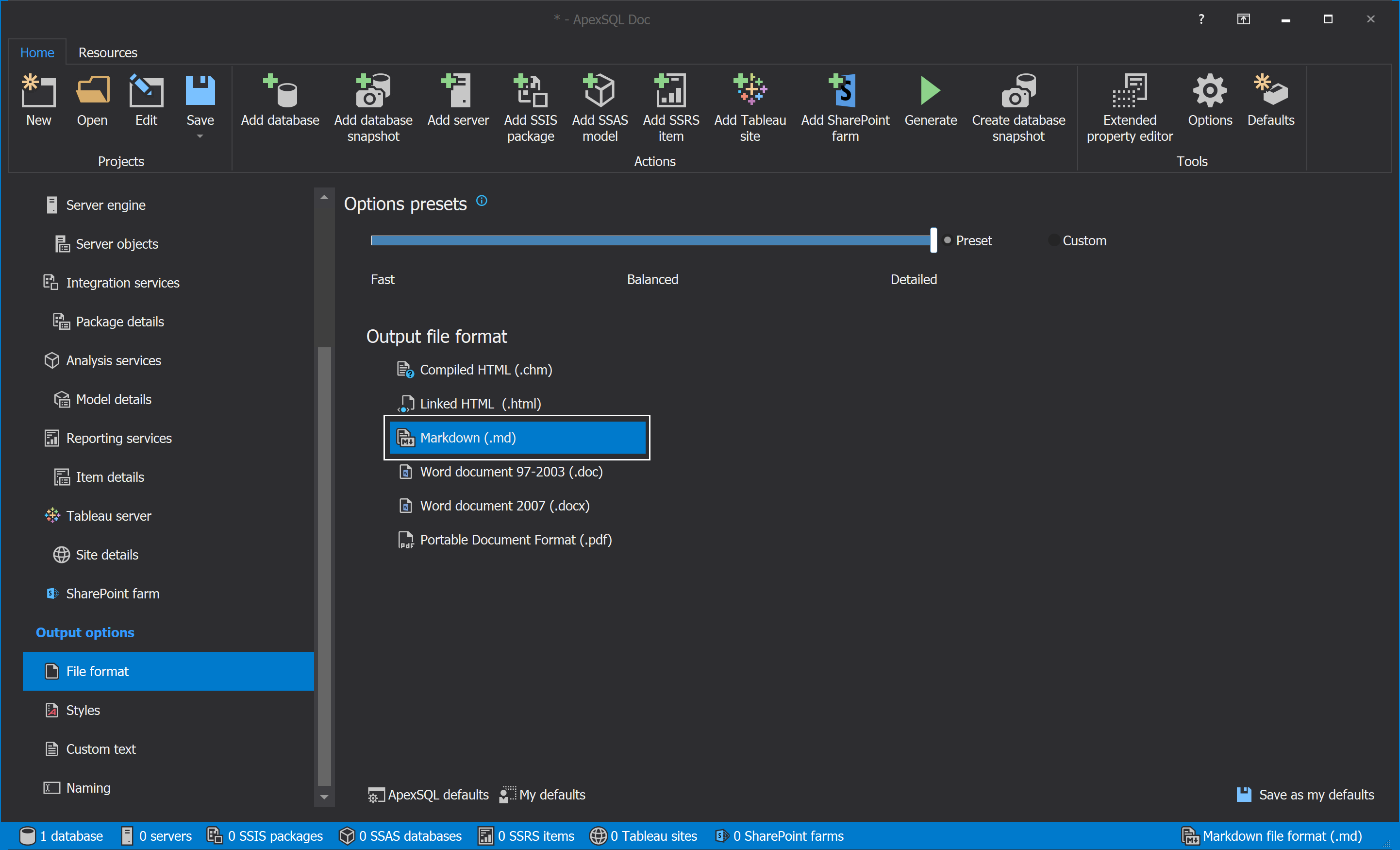Click My defaults button
Viewport: 1400px width, 850px height.
[542, 794]
